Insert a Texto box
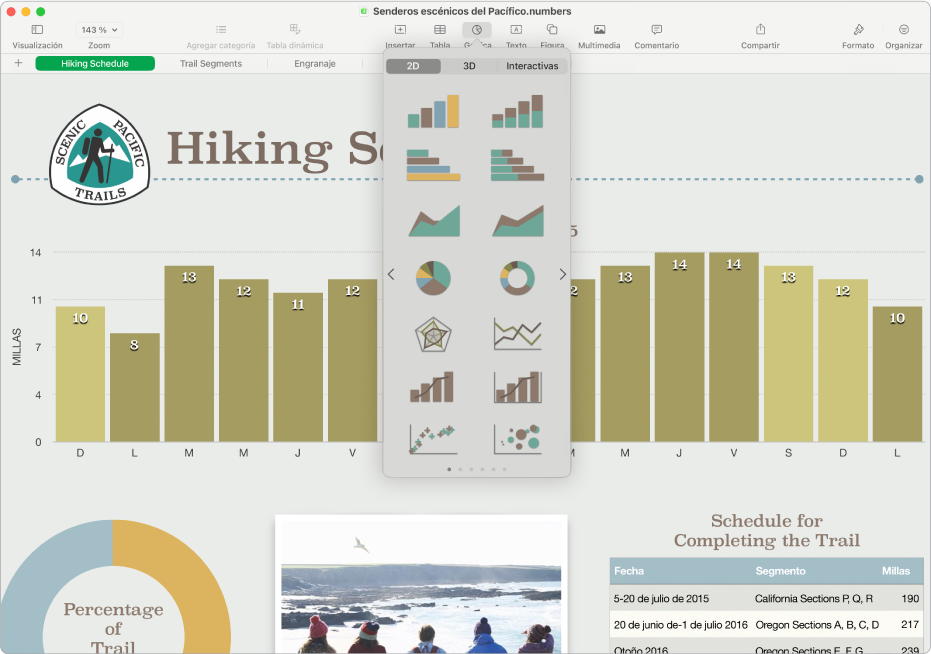This screenshot has width=931, height=654. (x=516, y=31)
